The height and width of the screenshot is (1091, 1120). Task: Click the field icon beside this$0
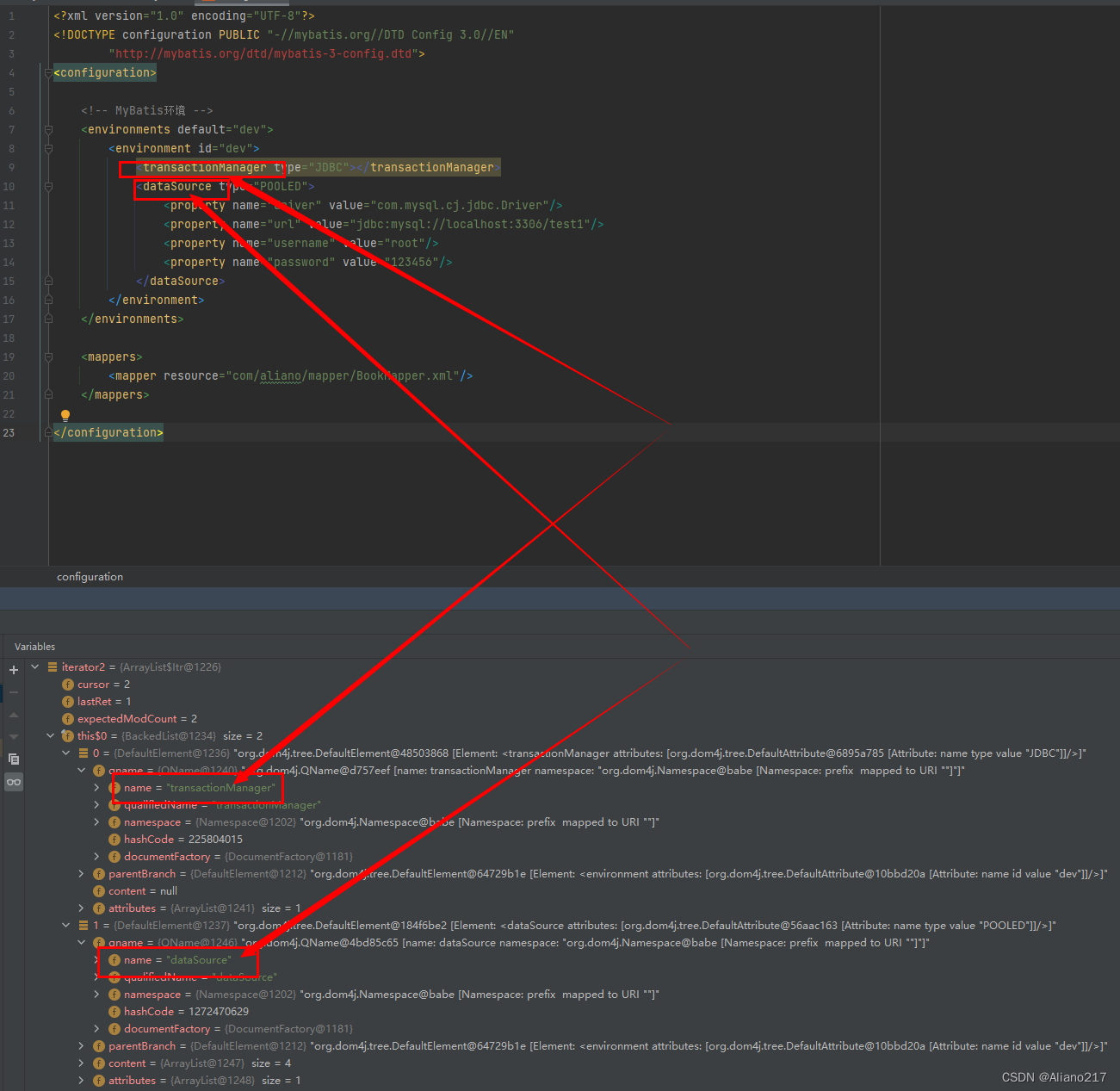(68, 736)
